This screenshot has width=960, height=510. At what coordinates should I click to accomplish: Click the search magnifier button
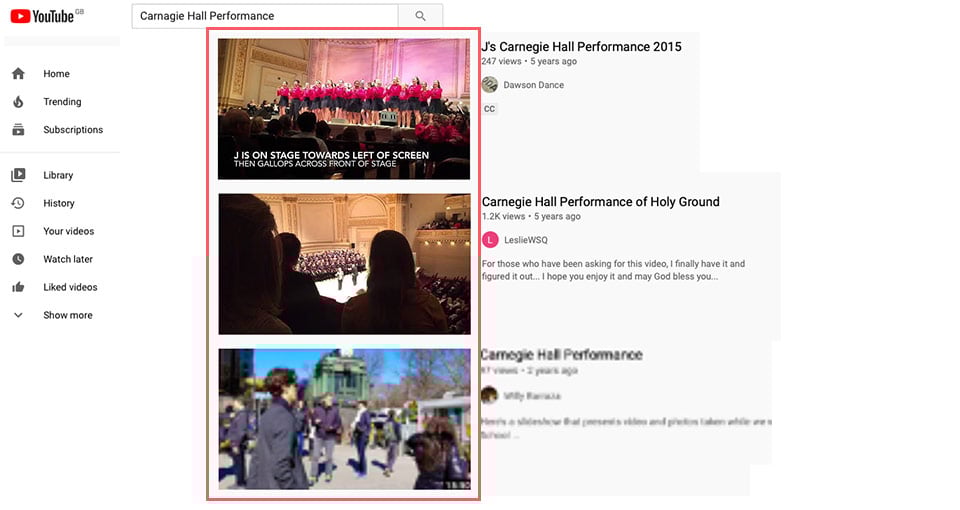[420, 16]
